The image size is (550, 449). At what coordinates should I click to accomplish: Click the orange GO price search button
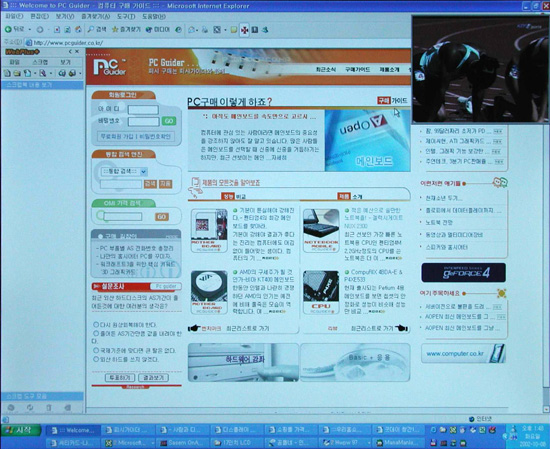click(162, 216)
